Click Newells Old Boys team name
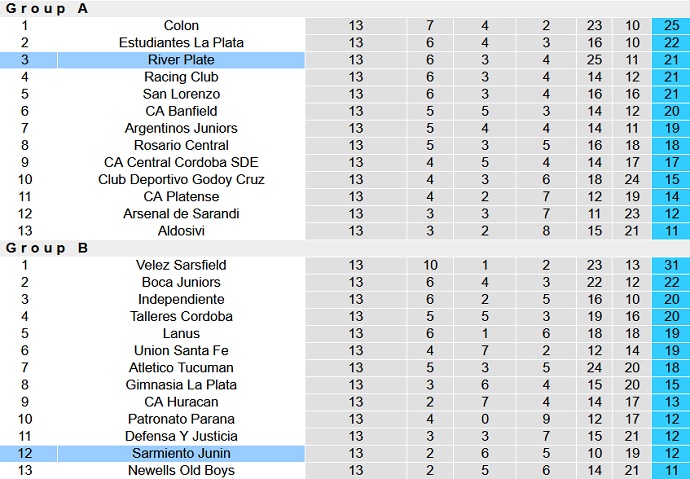Viewport: 690px width, 479px height. coord(181,471)
